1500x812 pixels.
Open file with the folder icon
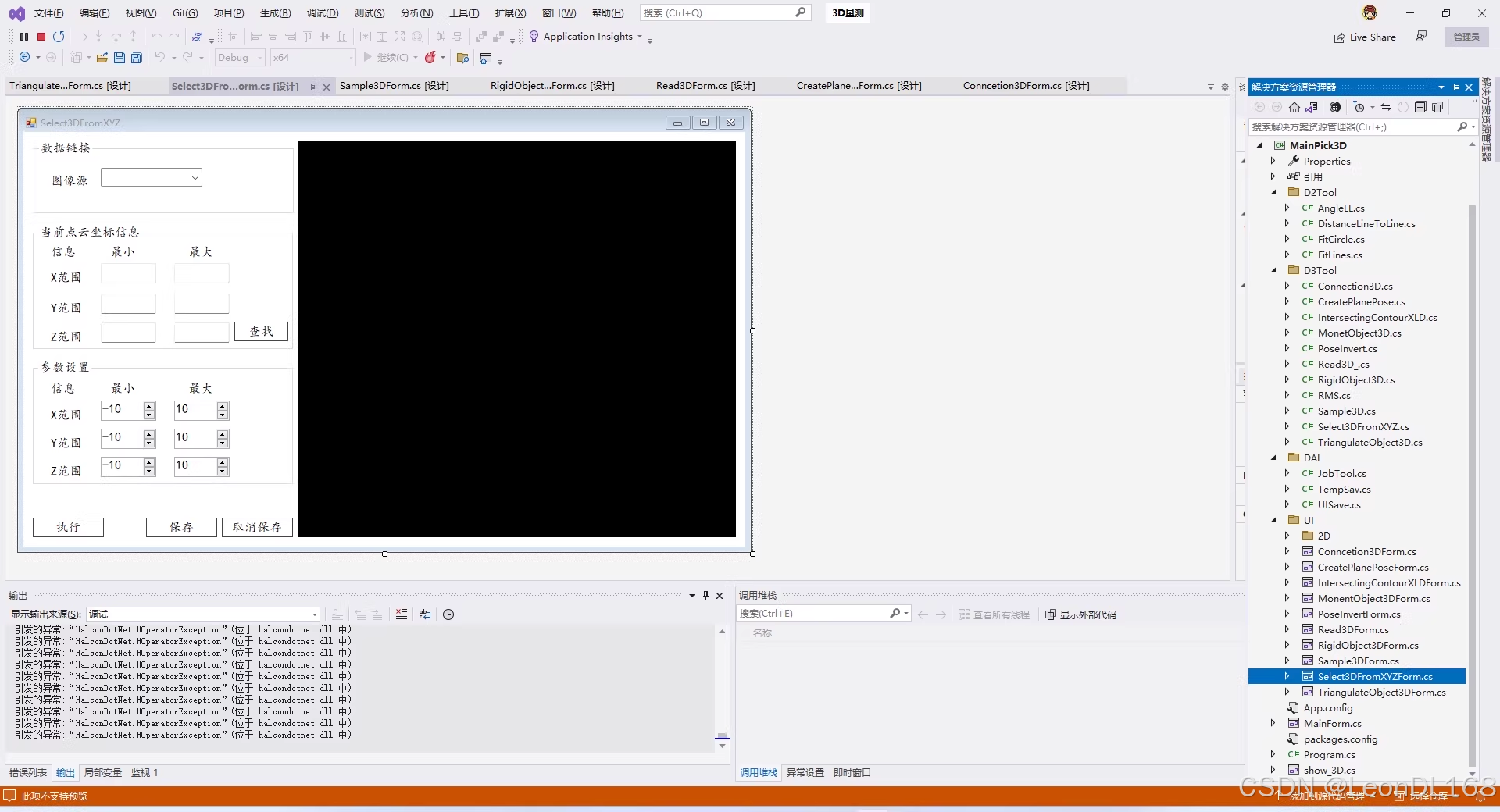pos(102,57)
